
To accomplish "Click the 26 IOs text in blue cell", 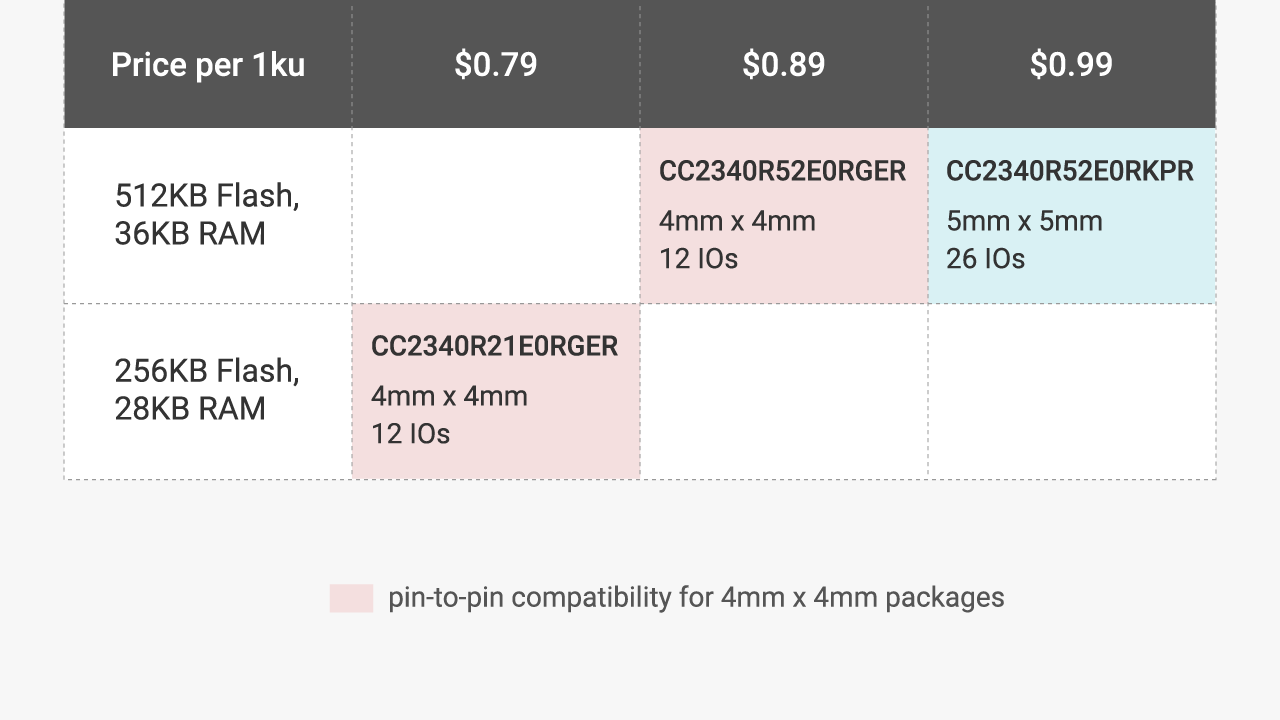I will click(986, 259).
